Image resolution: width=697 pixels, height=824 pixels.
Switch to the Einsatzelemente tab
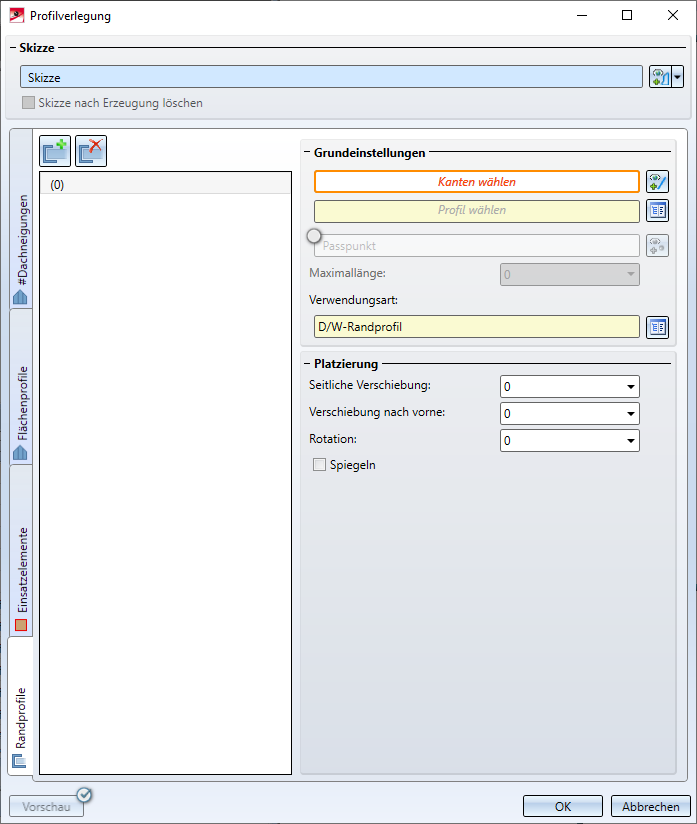[x=21, y=551]
